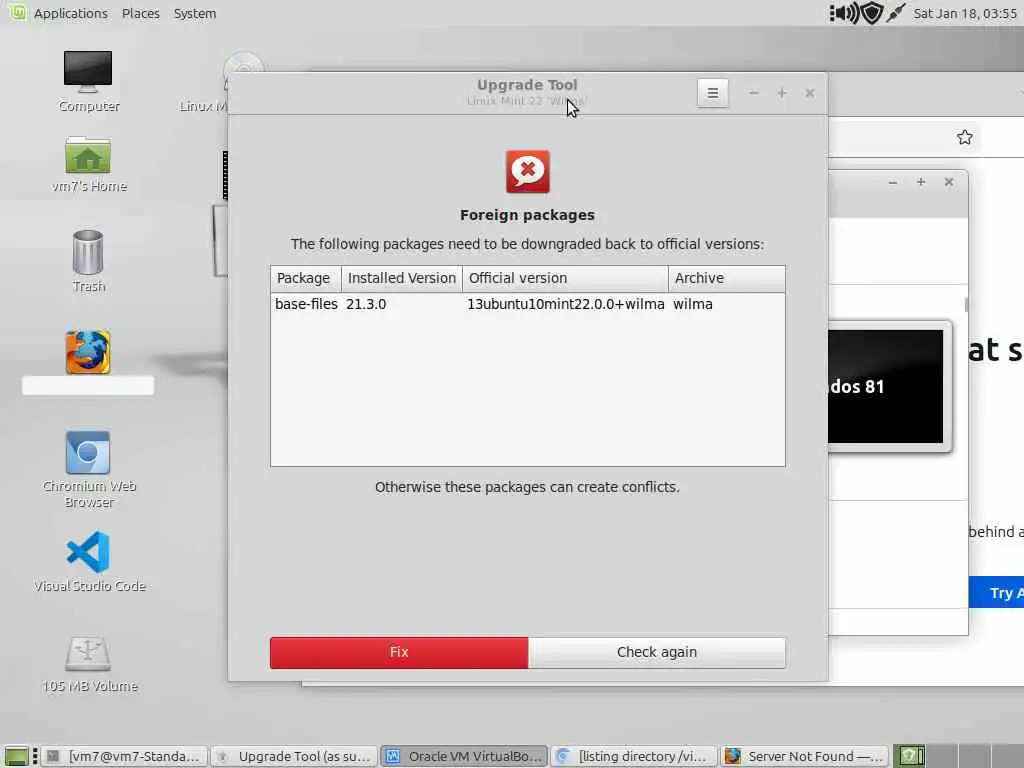Select the base-files package cell
Image resolution: width=1024 pixels, height=768 pixels.
tap(306, 304)
